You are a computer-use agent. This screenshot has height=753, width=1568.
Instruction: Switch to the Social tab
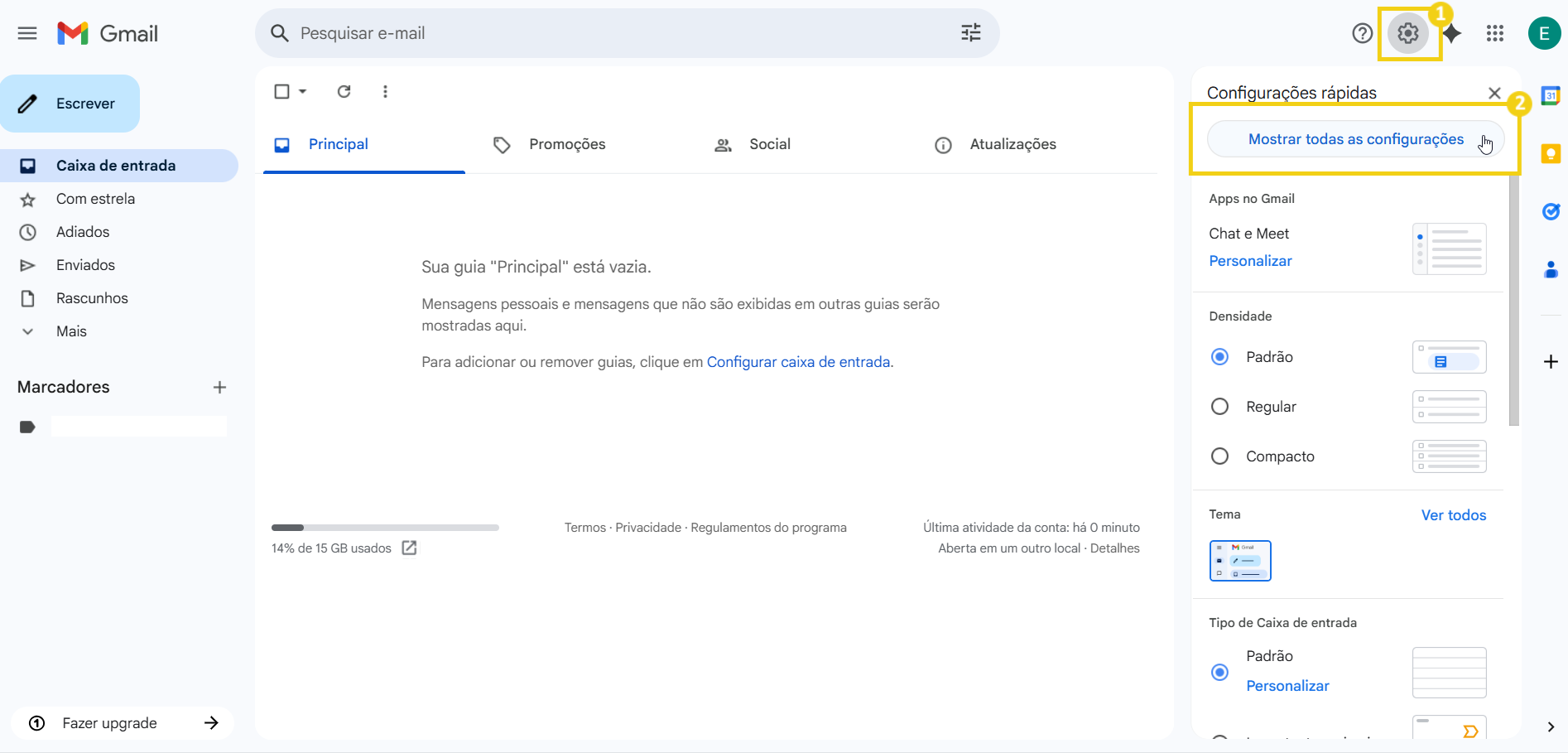click(x=770, y=145)
